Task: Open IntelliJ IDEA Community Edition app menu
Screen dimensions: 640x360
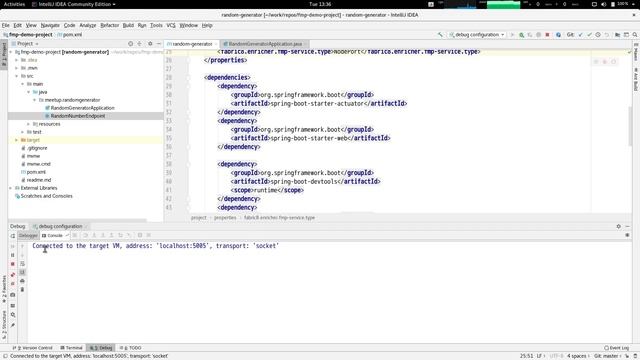Action: [x=74, y=4]
